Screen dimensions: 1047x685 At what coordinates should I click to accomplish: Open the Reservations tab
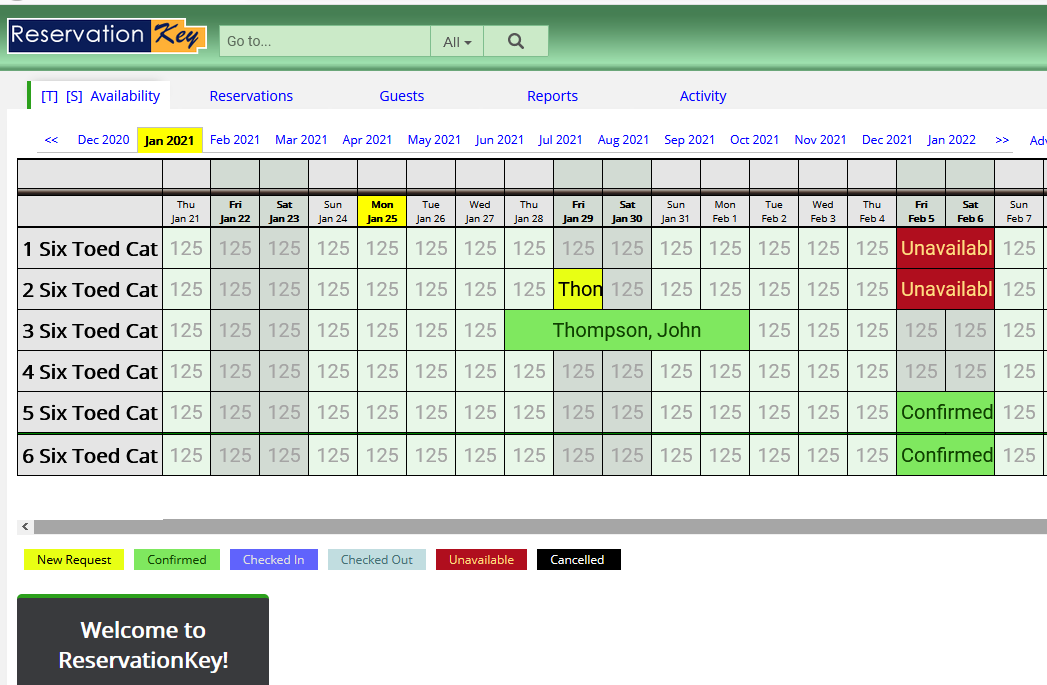[251, 96]
